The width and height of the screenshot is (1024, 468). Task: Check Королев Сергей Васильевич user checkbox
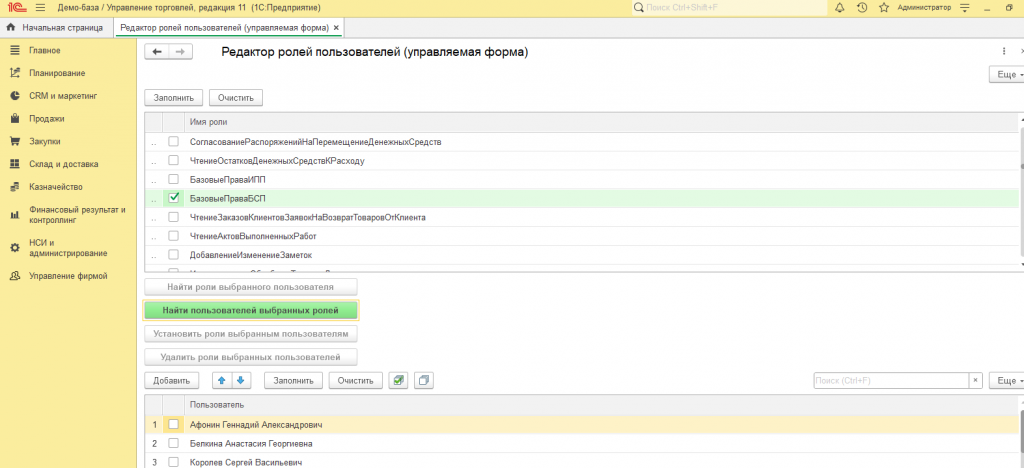[x=173, y=462]
